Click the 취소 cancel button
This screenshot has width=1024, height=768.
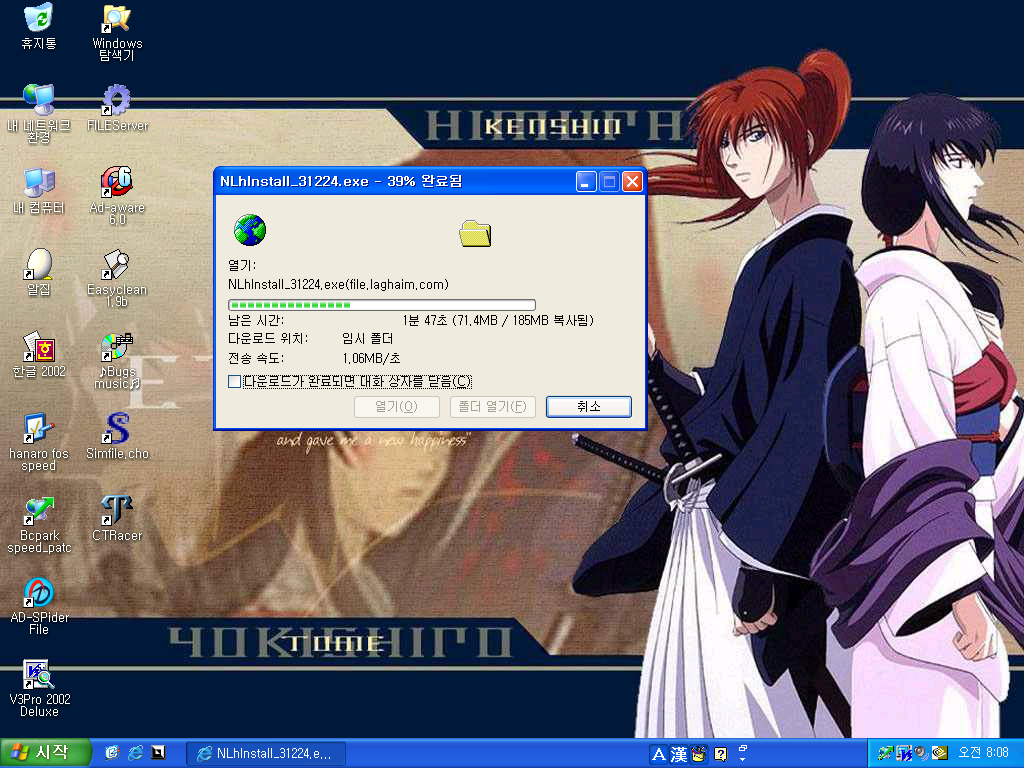[x=588, y=406]
